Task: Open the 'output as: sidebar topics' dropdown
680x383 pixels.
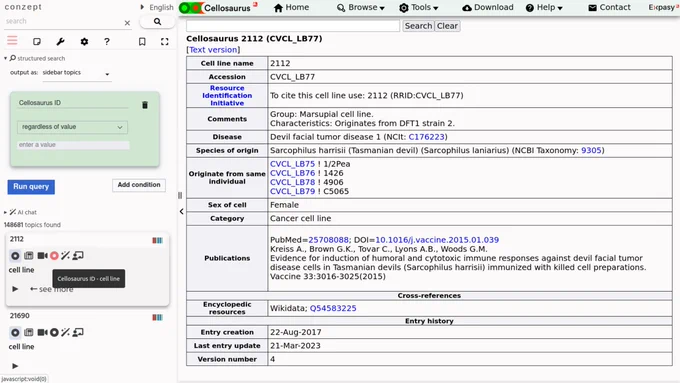Action: click(76, 73)
